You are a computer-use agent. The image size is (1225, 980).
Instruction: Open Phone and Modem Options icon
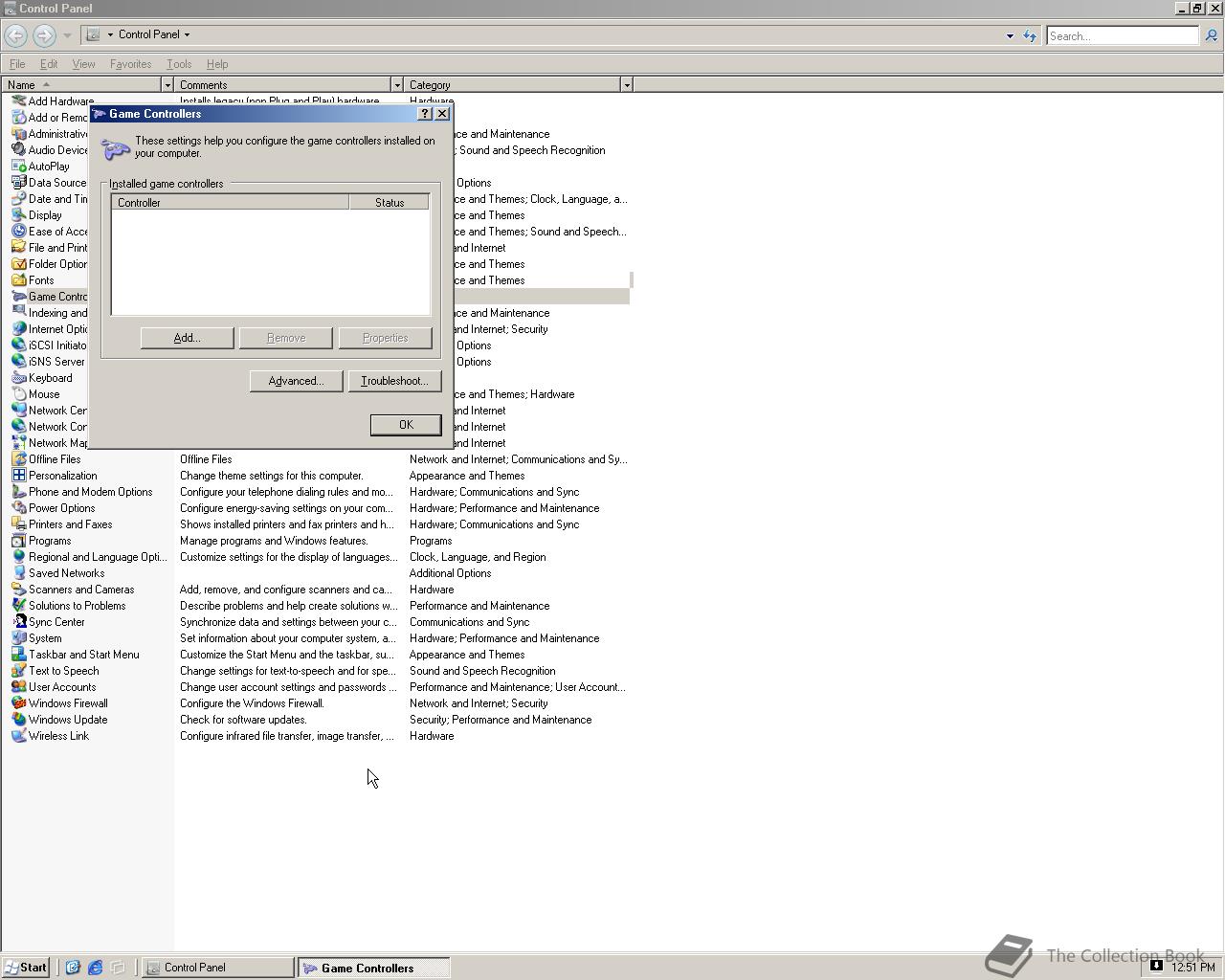(18, 492)
